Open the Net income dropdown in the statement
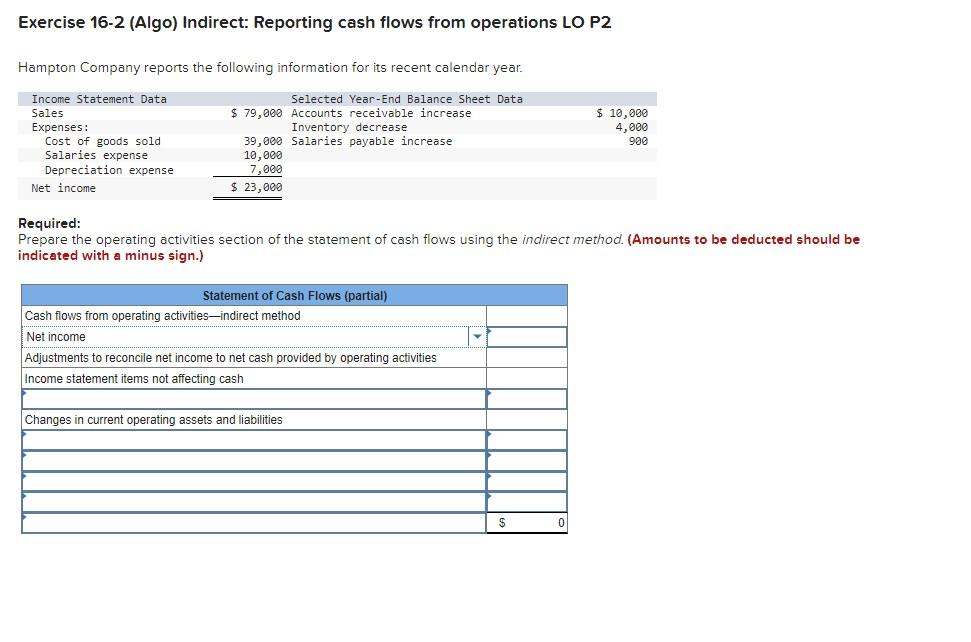Image resolution: width=971 pixels, height=642 pixels. [x=478, y=337]
